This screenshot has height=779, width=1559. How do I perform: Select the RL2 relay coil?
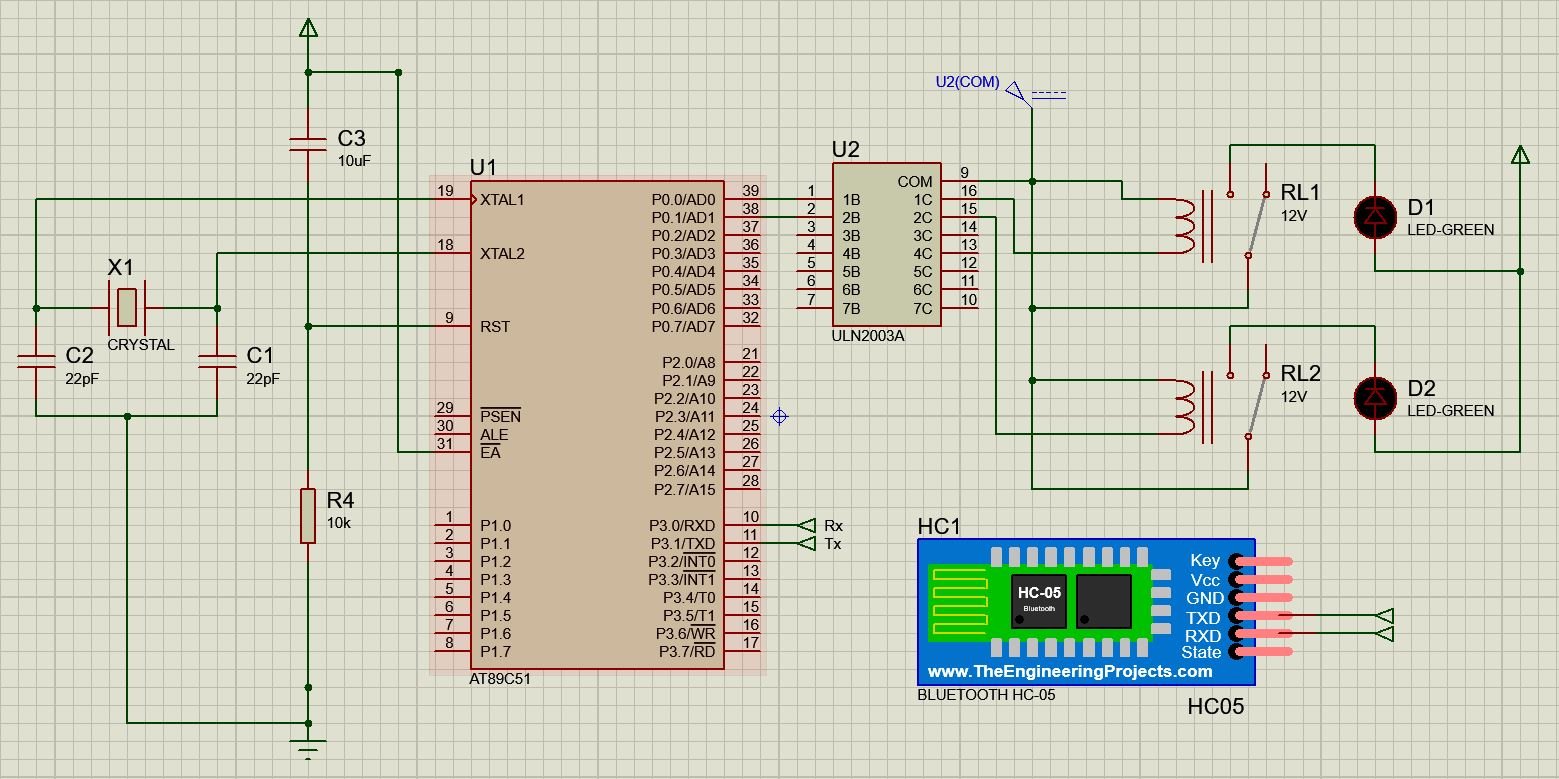tap(1184, 407)
